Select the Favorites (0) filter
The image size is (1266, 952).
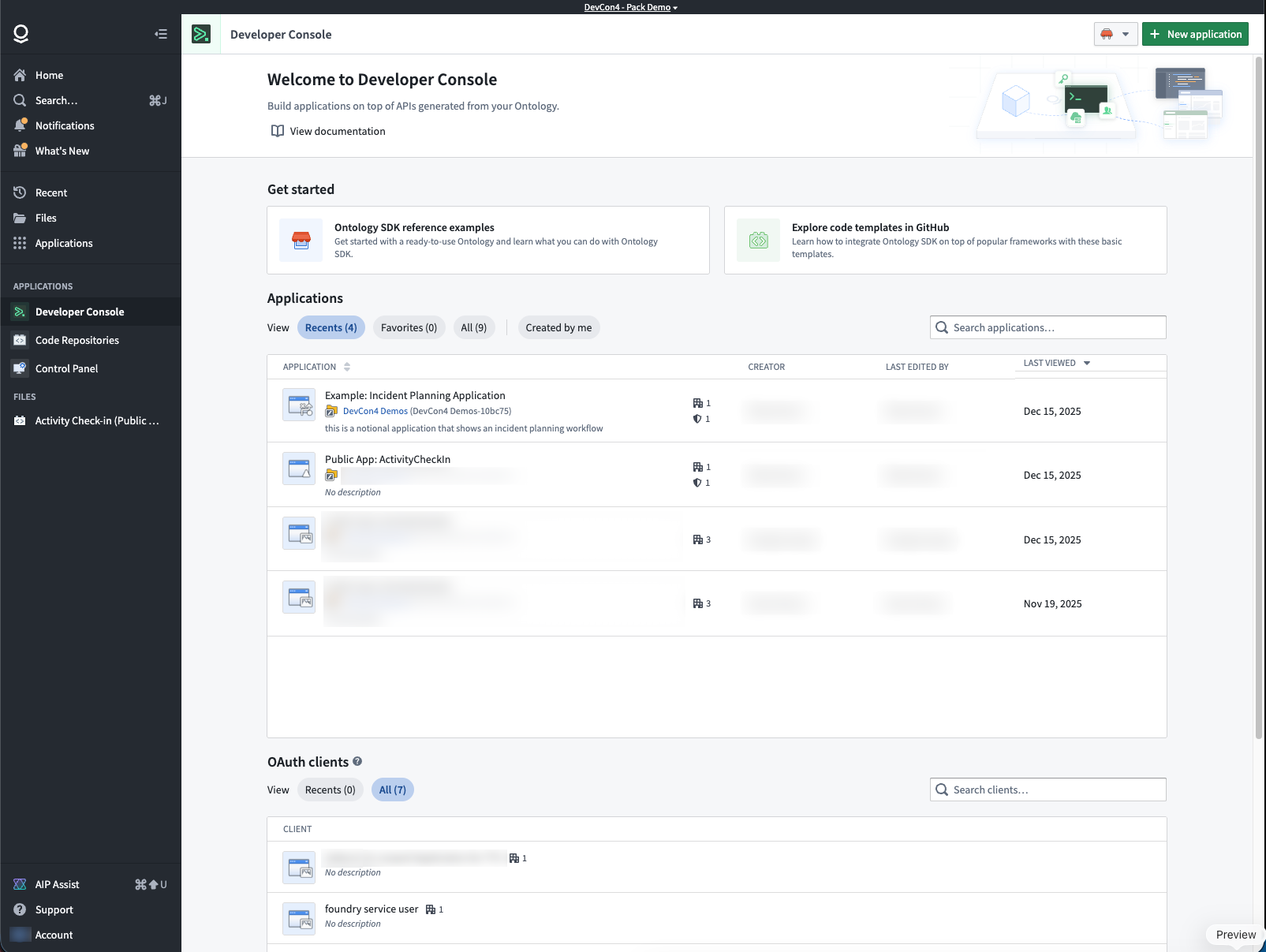pyautogui.click(x=409, y=327)
